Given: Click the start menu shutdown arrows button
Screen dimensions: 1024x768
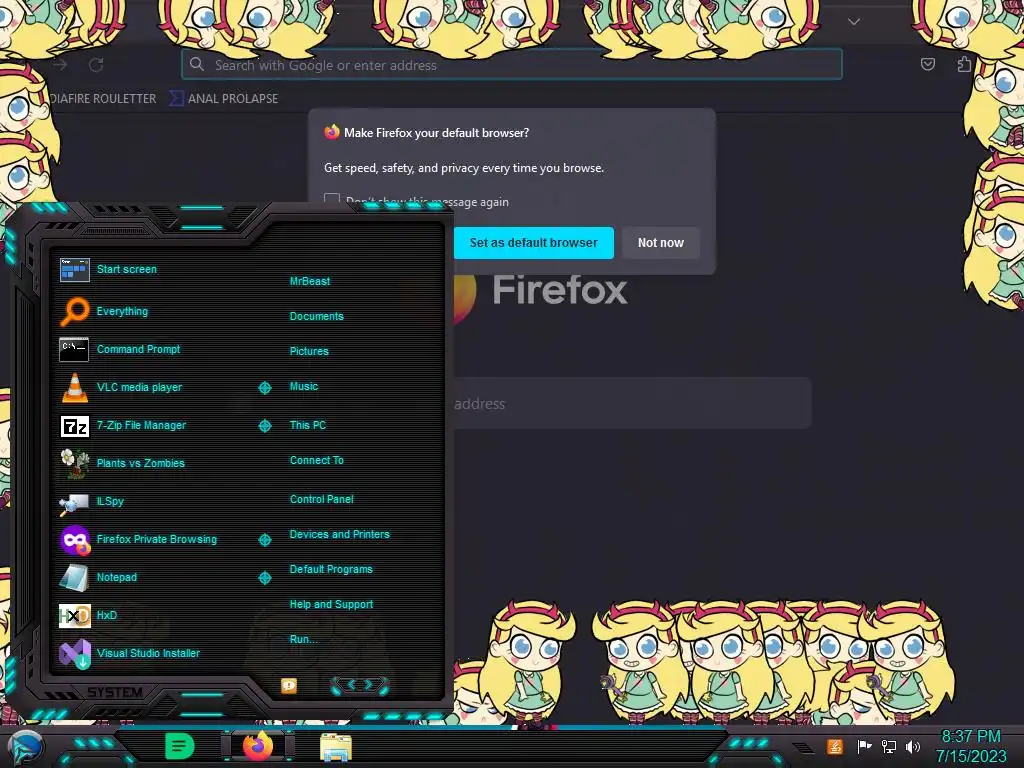Looking at the screenshot, I should click(360, 685).
